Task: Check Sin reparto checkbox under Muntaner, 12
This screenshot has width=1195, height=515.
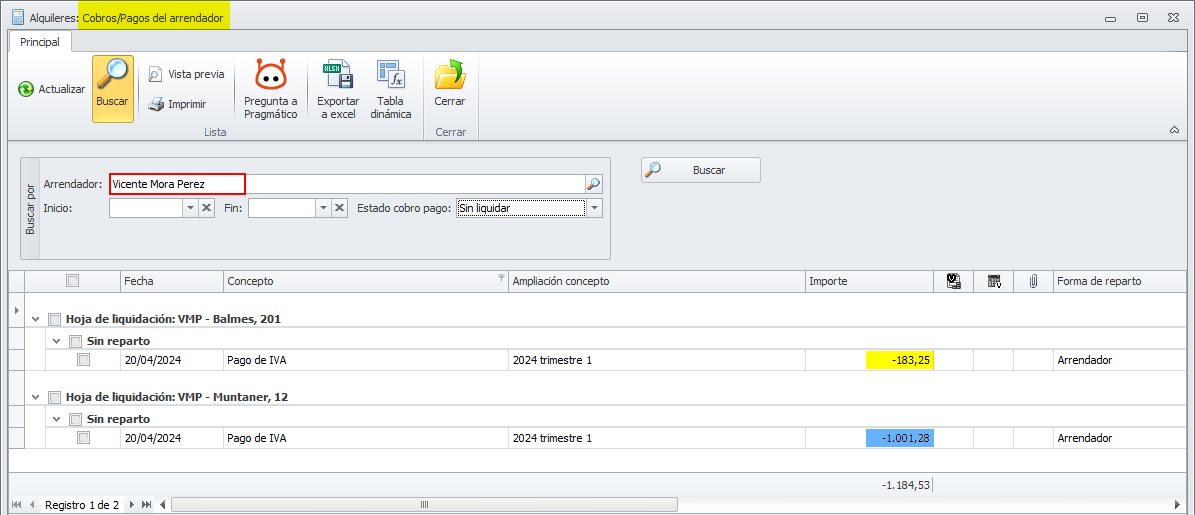Action: click(x=75, y=419)
